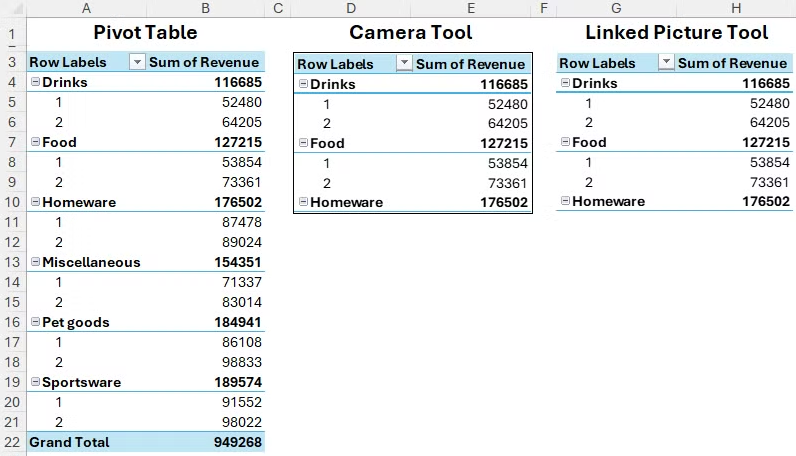The image size is (796, 456).
Task: Collapse the Miscellaneous group
Action: click(35, 262)
